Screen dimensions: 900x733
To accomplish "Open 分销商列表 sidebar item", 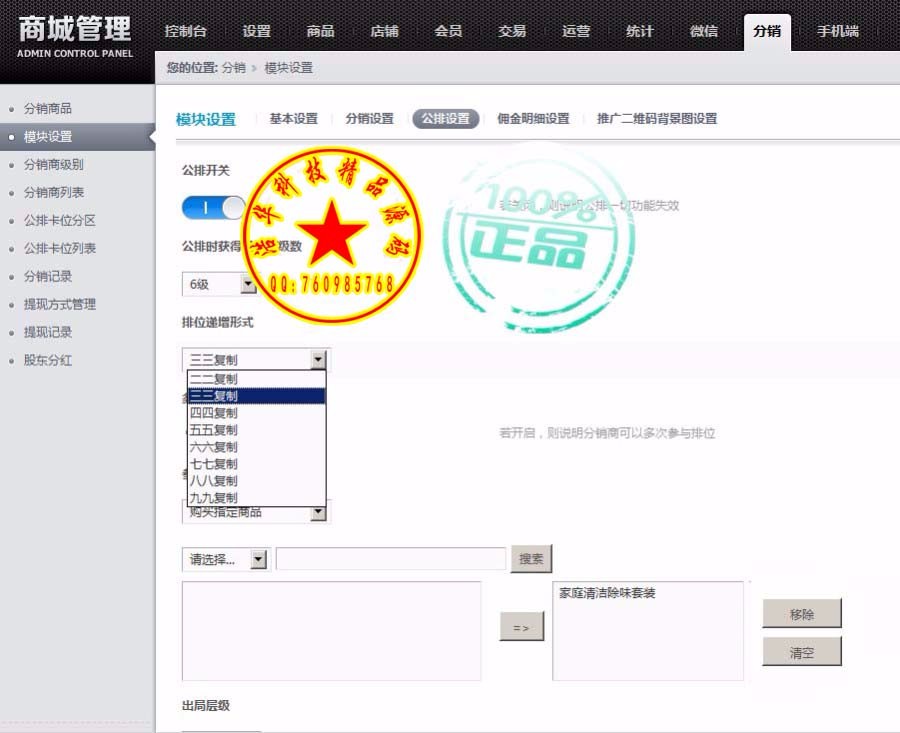I will [53, 192].
